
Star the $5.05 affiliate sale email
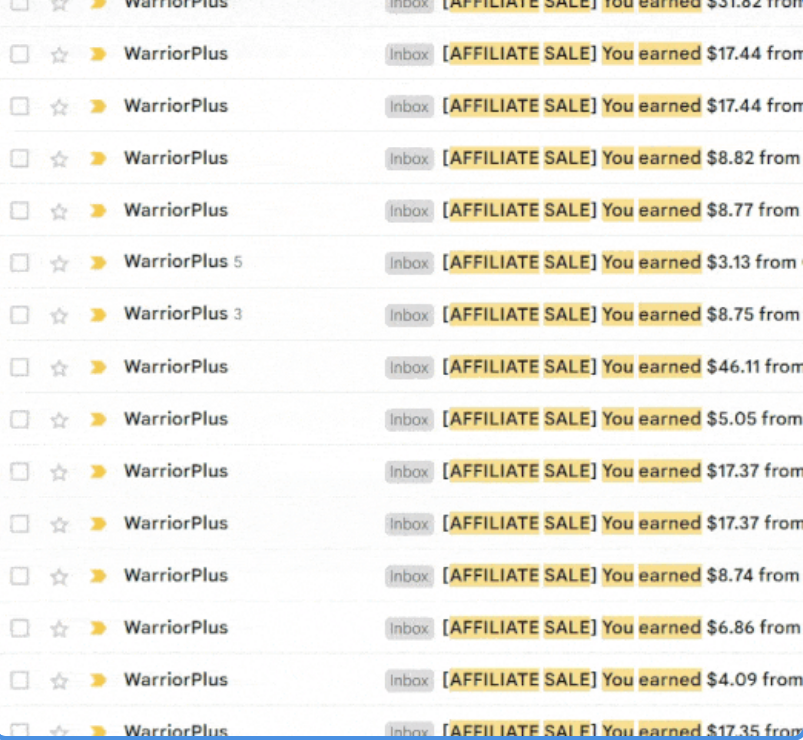(x=59, y=420)
